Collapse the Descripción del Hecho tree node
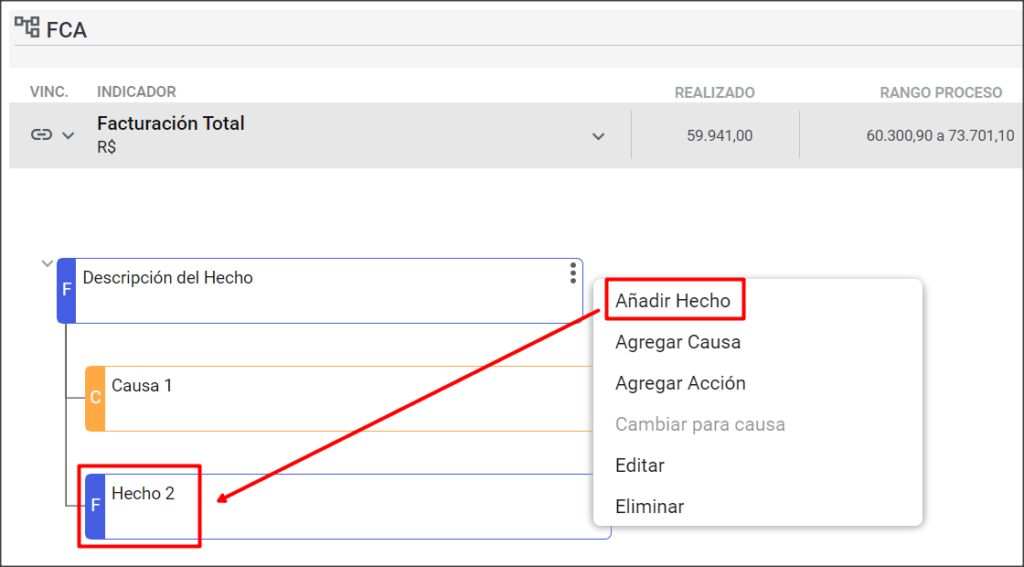This screenshot has height=567, width=1024. [47, 265]
